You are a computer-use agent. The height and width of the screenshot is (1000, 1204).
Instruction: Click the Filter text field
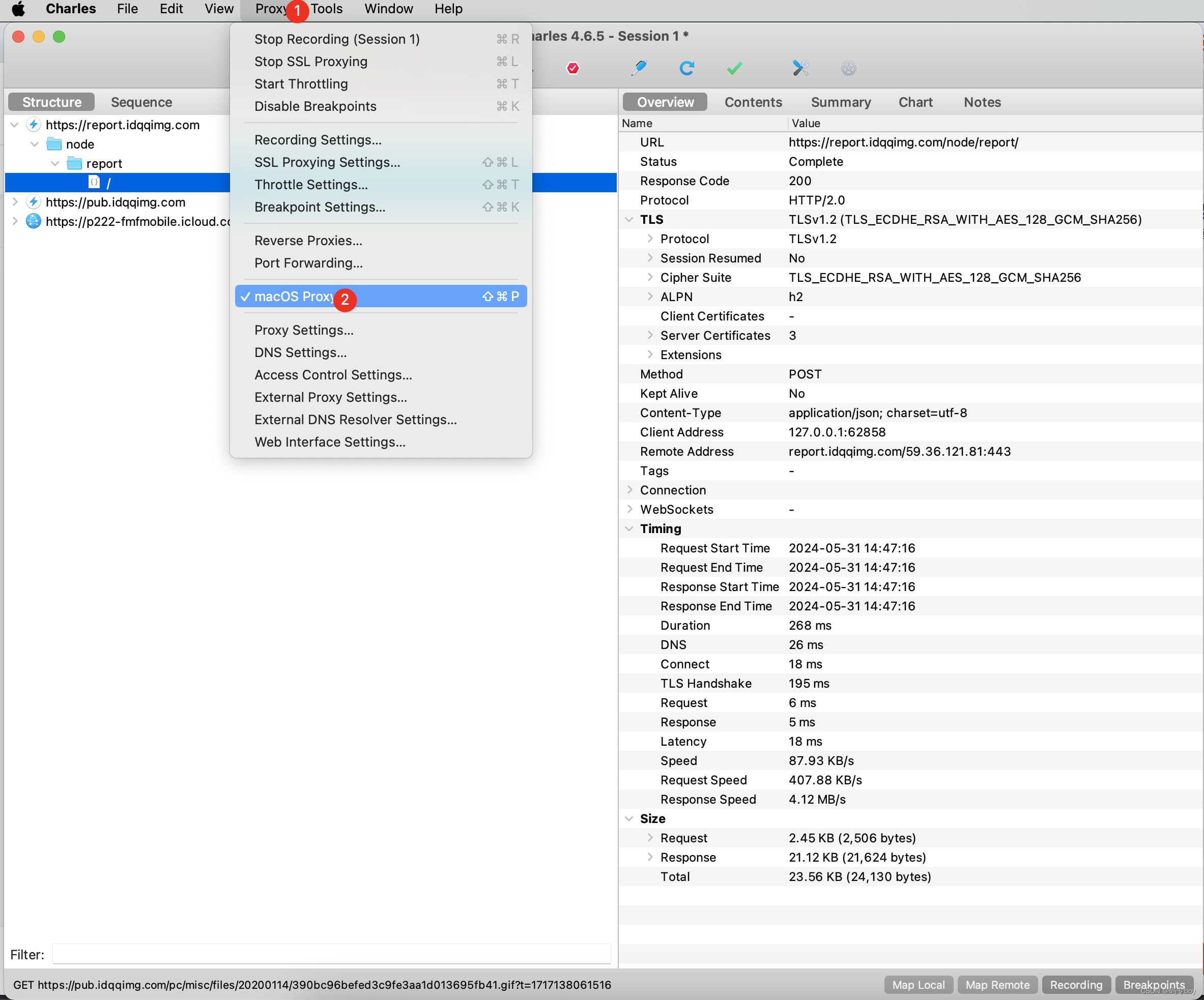(331, 954)
